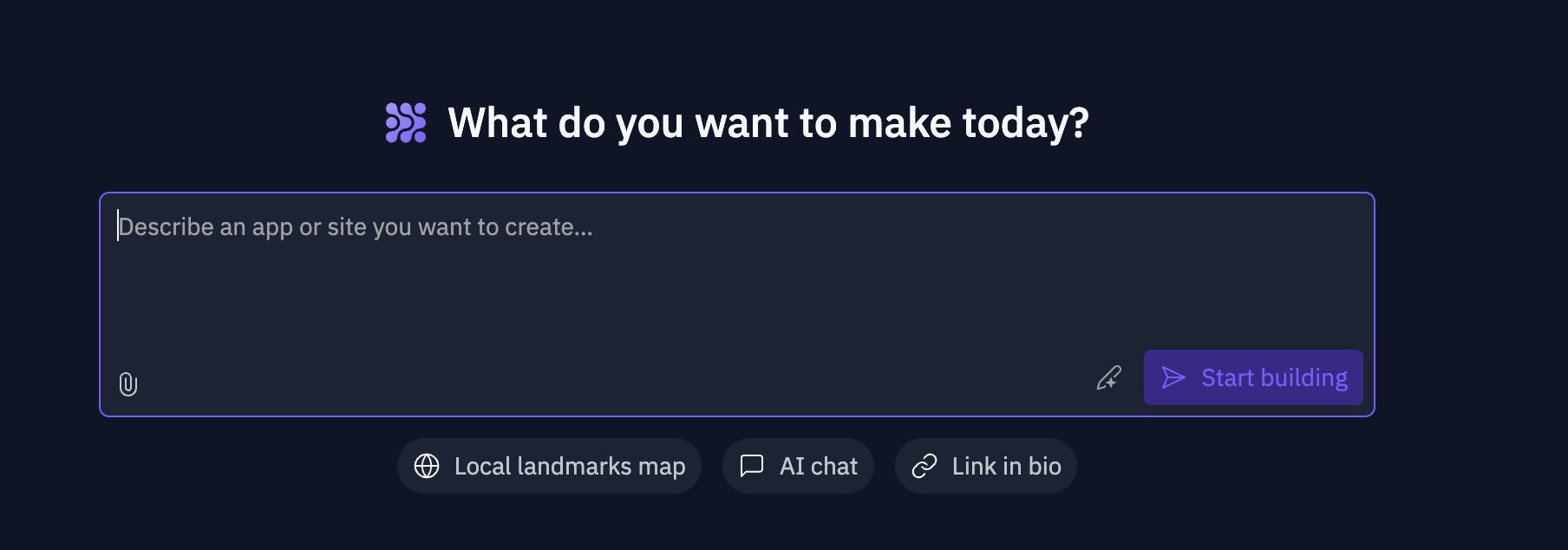The height and width of the screenshot is (550, 1568).
Task: Click the purple logo beside the heading
Action: [x=406, y=122]
